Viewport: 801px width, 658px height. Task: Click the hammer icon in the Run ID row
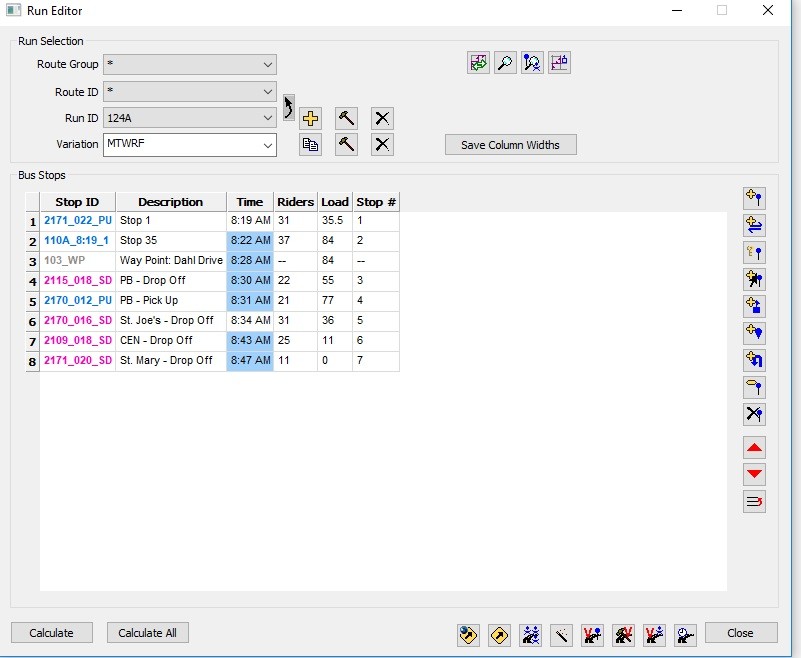pyautogui.click(x=346, y=119)
